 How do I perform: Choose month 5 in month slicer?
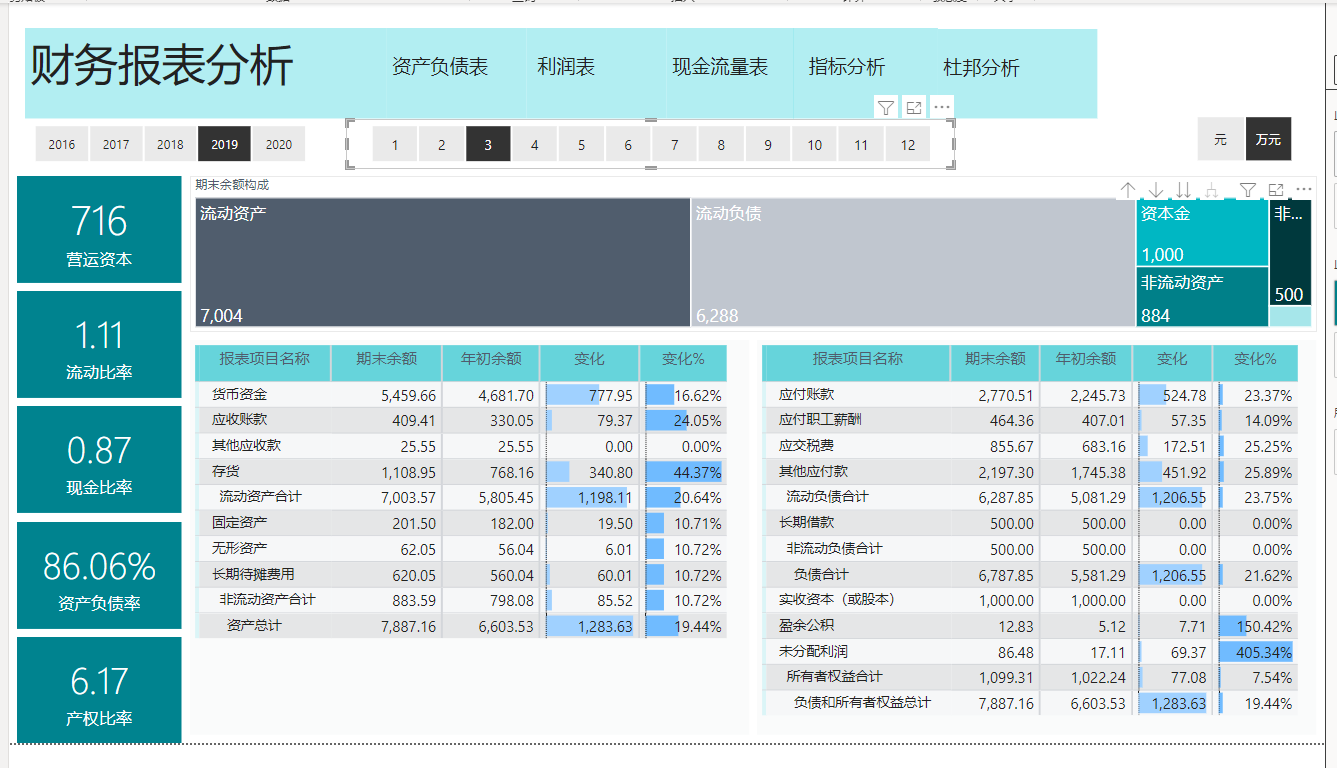point(581,144)
